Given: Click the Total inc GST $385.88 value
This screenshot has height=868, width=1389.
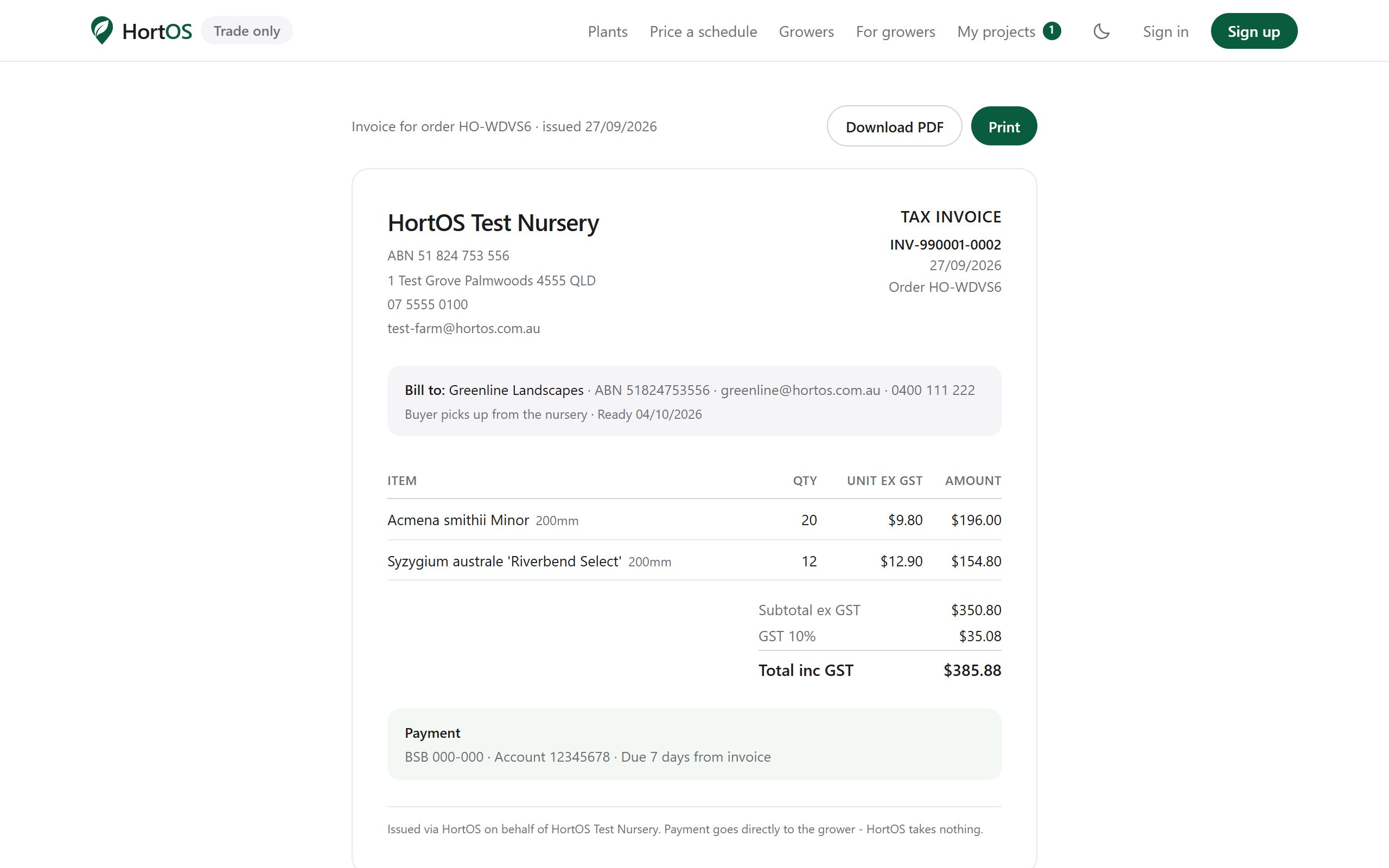Looking at the screenshot, I should point(972,670).
